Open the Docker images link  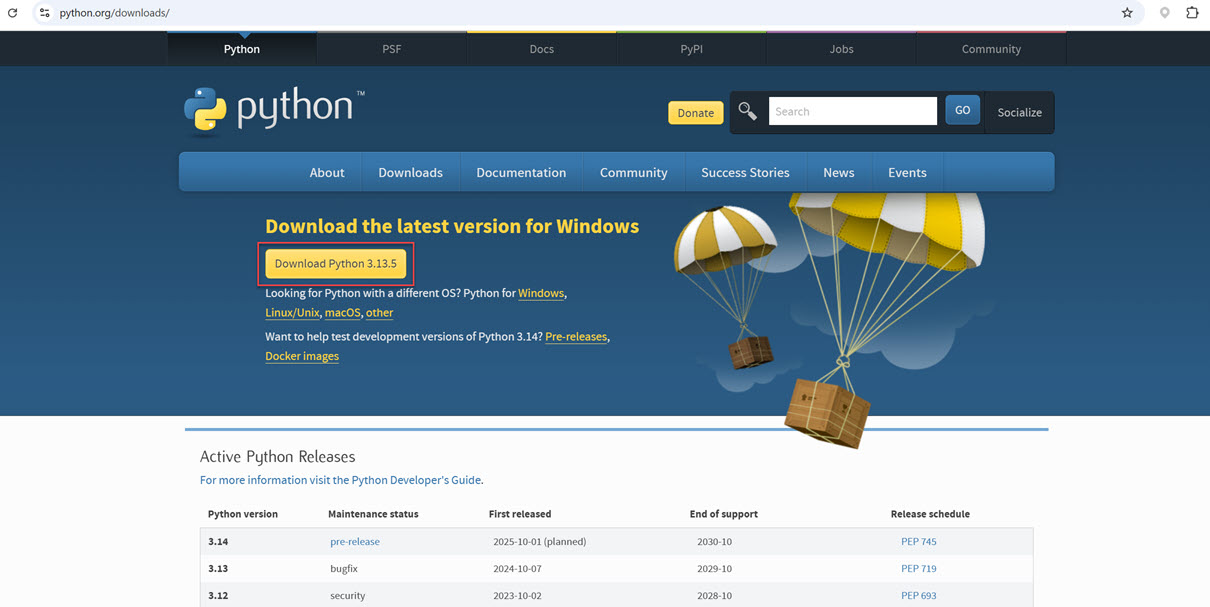[301, 355]
